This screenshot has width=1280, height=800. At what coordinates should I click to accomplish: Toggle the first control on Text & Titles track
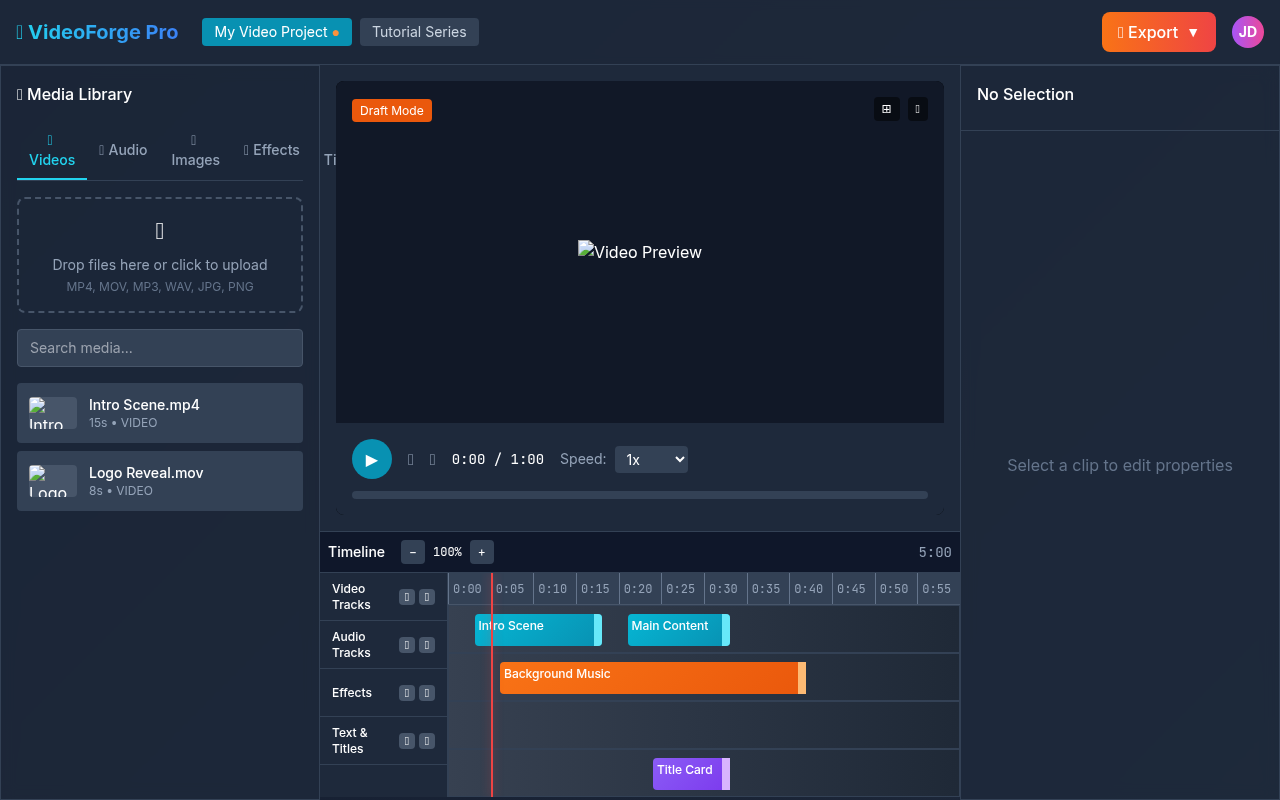(407, 741)
